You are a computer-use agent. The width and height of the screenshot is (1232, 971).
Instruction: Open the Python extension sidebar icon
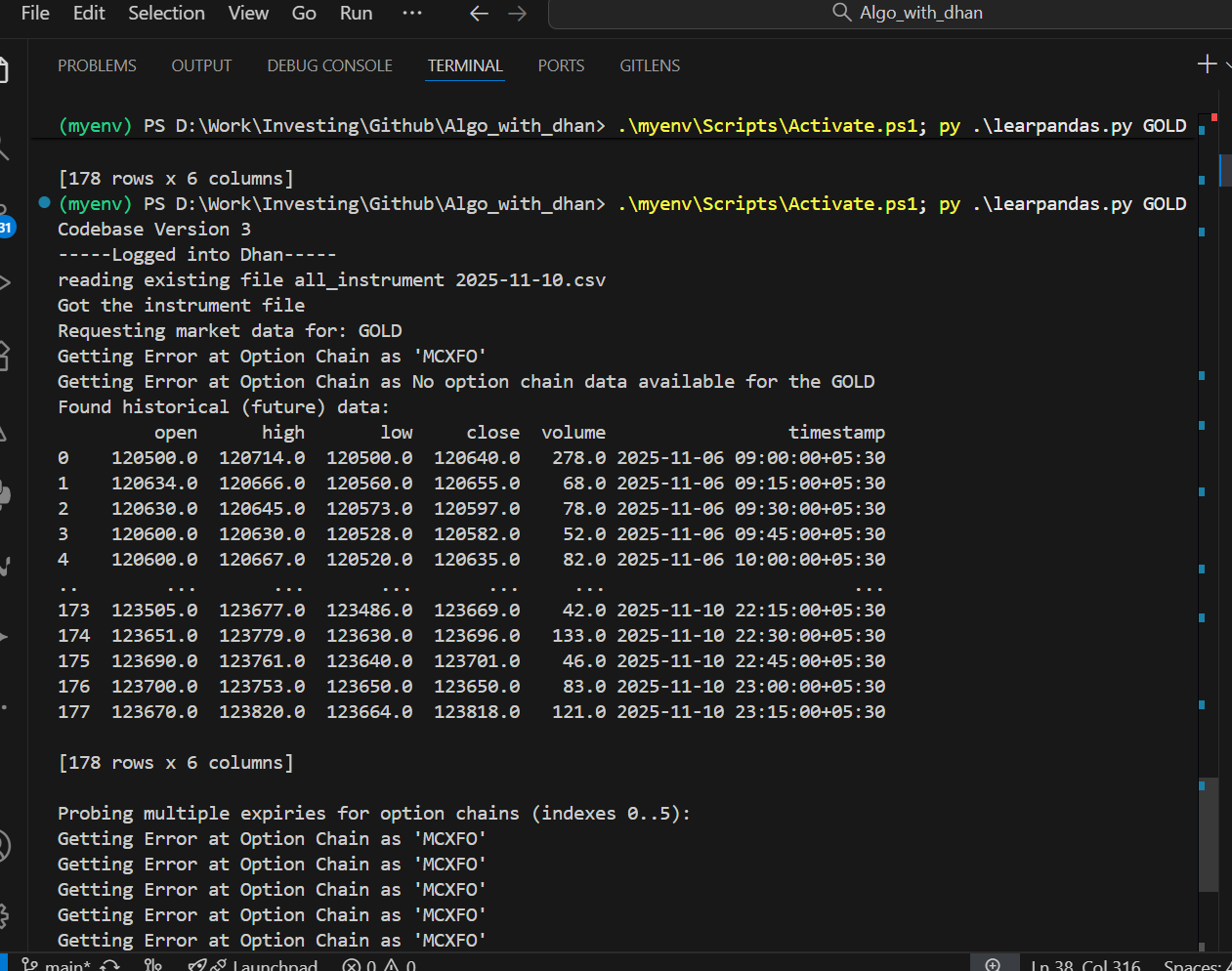(5, 495)
